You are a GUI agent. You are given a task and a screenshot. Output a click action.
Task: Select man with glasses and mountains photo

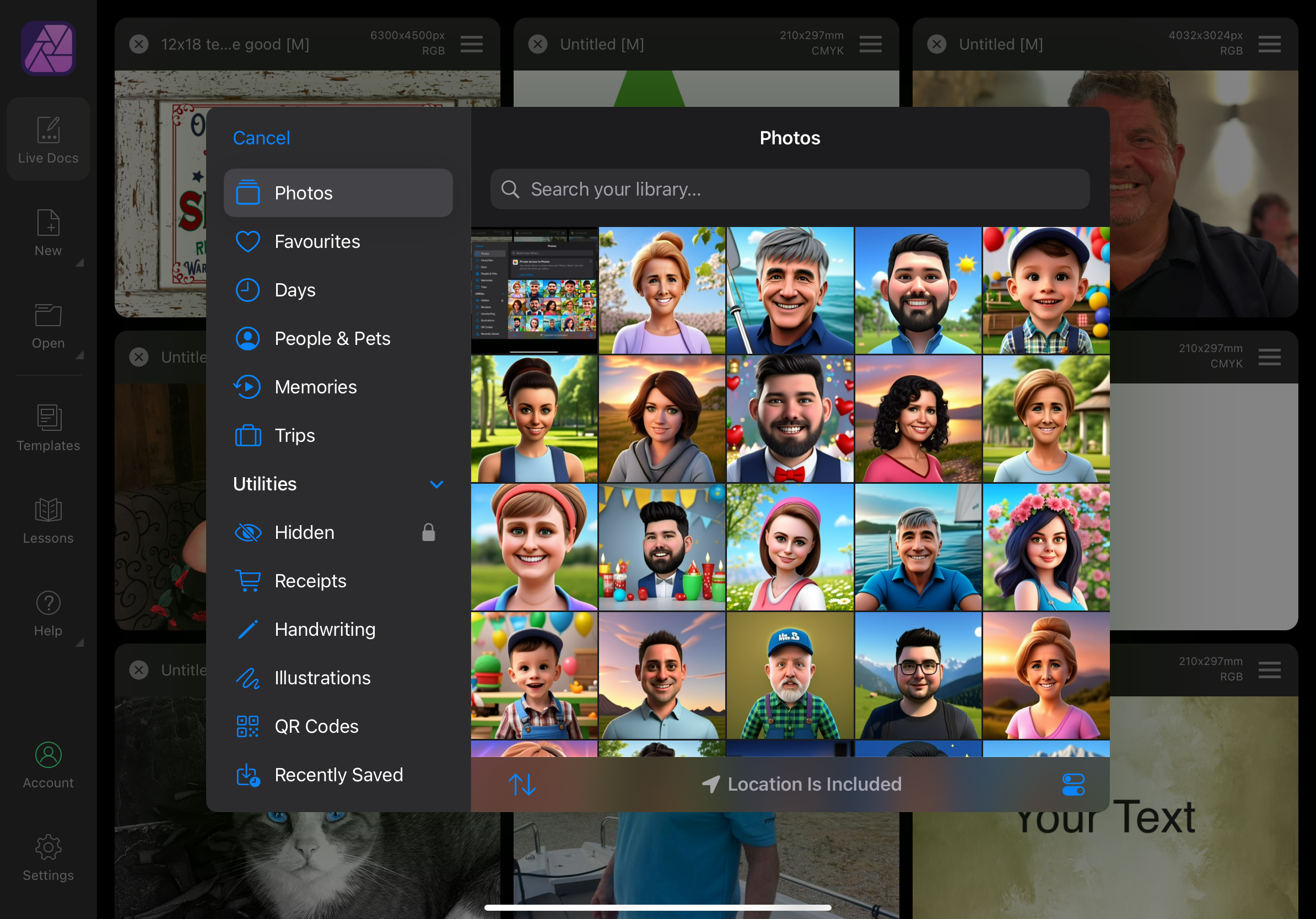(918, 675)
